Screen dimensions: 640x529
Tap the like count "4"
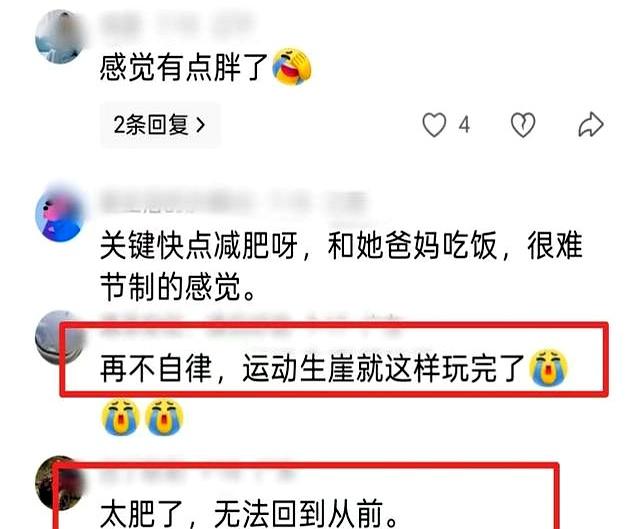click(464, 125)
